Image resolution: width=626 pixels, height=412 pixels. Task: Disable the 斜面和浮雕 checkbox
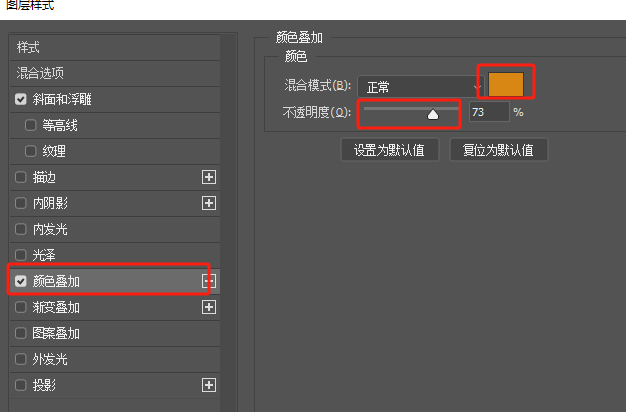(x=21, y=99)
